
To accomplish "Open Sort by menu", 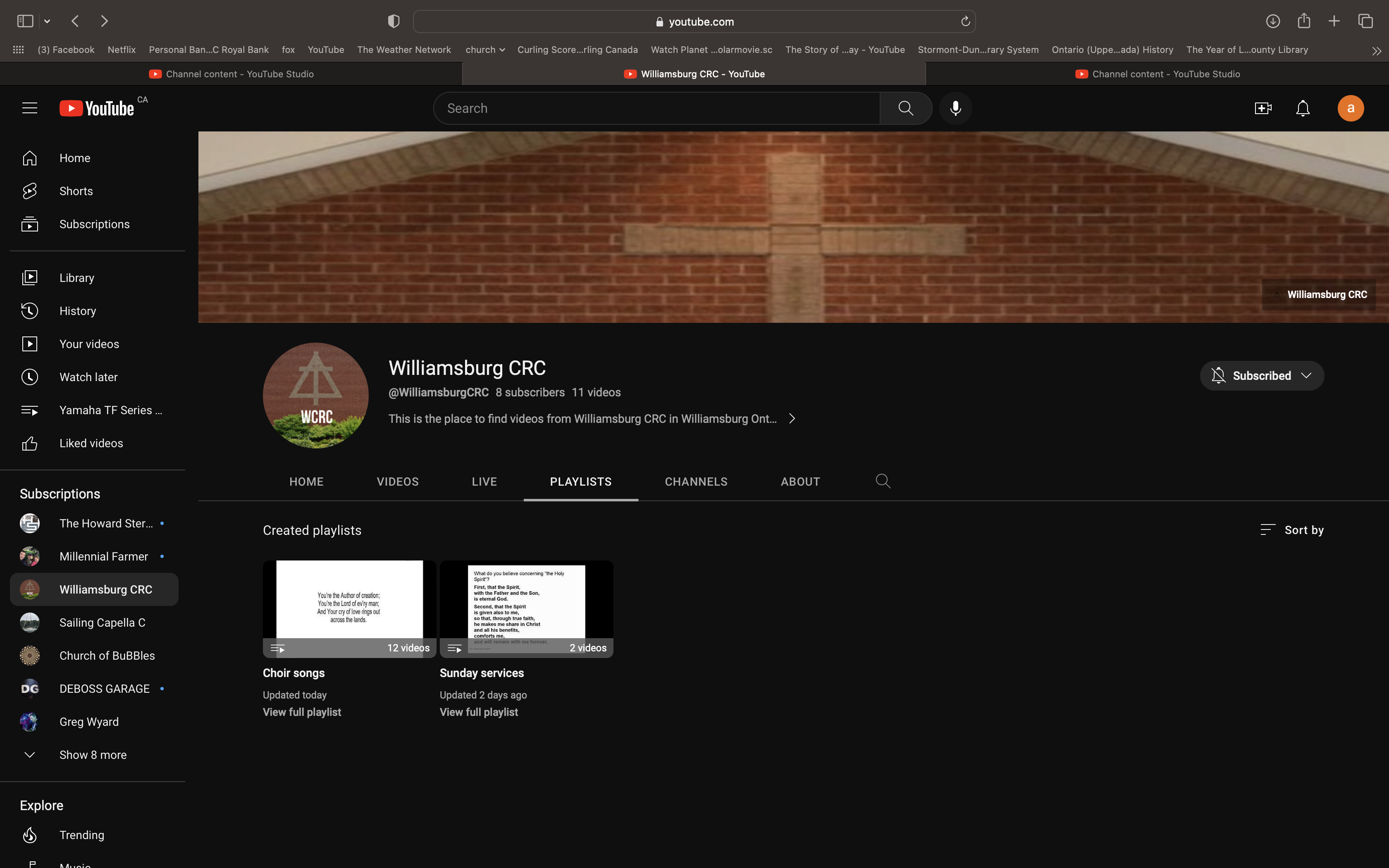I will click(1291, 530).
